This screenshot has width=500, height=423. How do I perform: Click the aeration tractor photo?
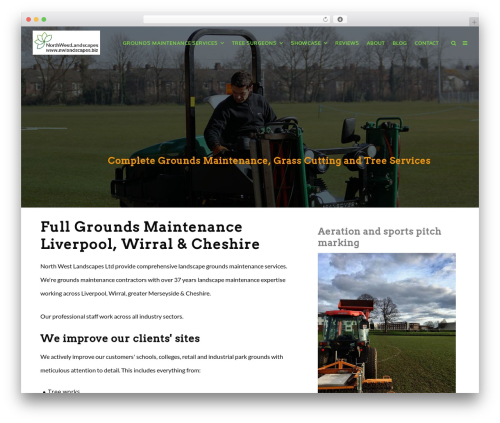[x=387, y=323]
